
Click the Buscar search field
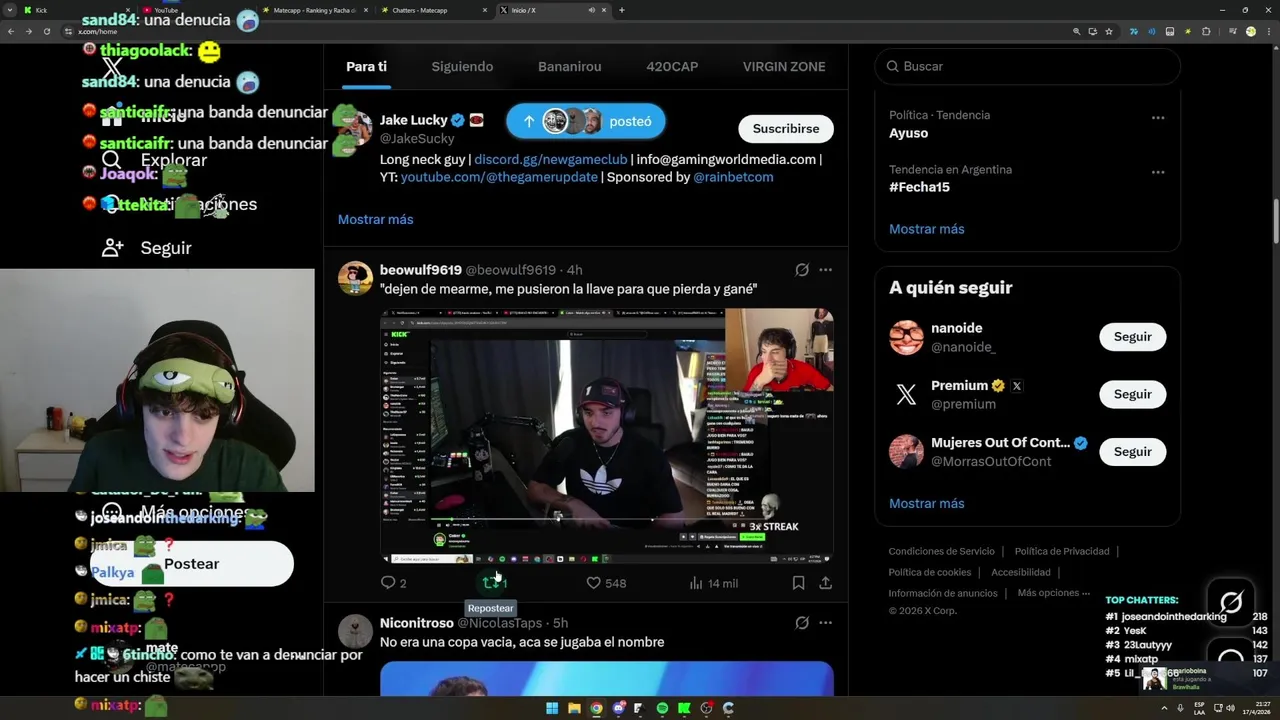coord(1027,66)
